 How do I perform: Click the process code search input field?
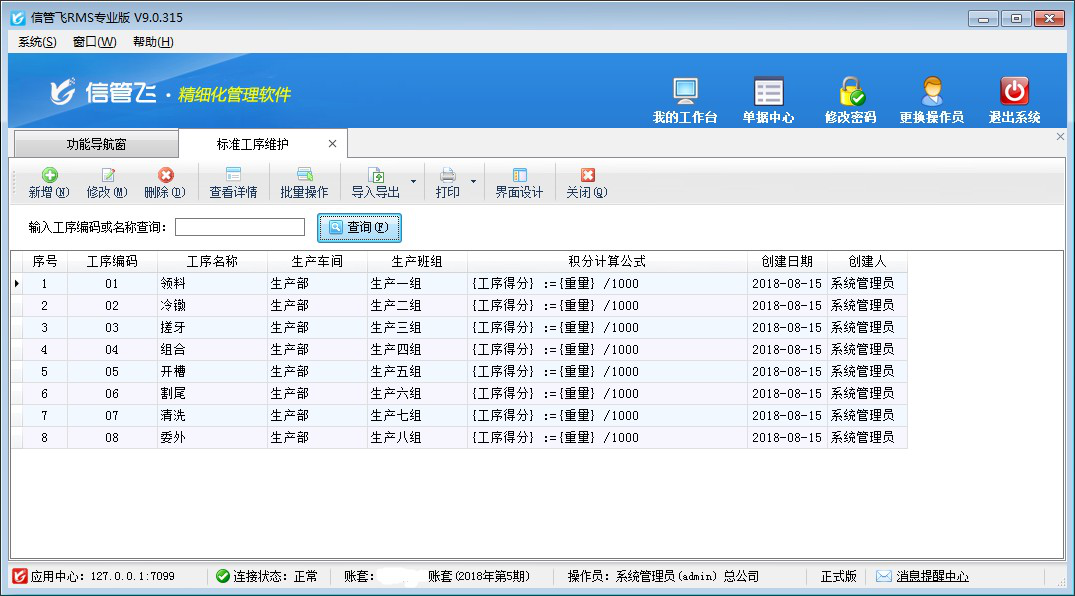[x=240, y=228]
